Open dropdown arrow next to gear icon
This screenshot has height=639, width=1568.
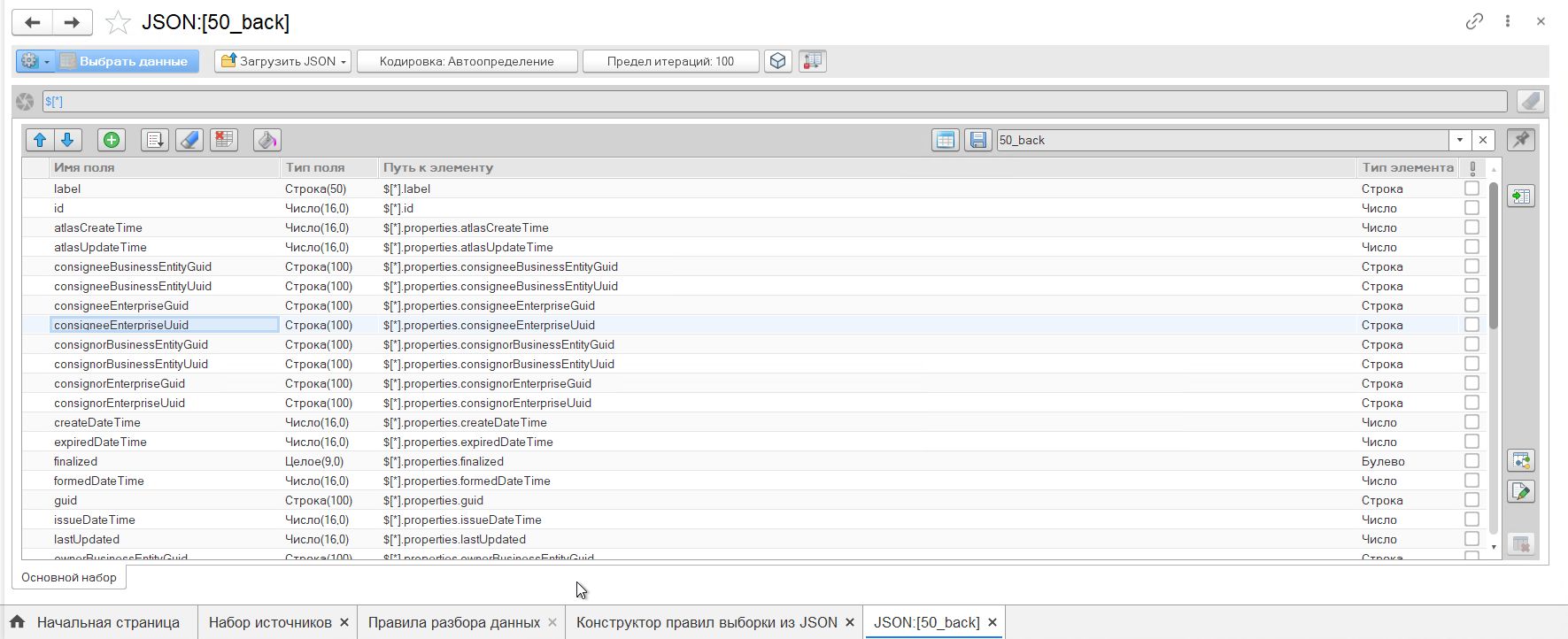coord(47,61)
